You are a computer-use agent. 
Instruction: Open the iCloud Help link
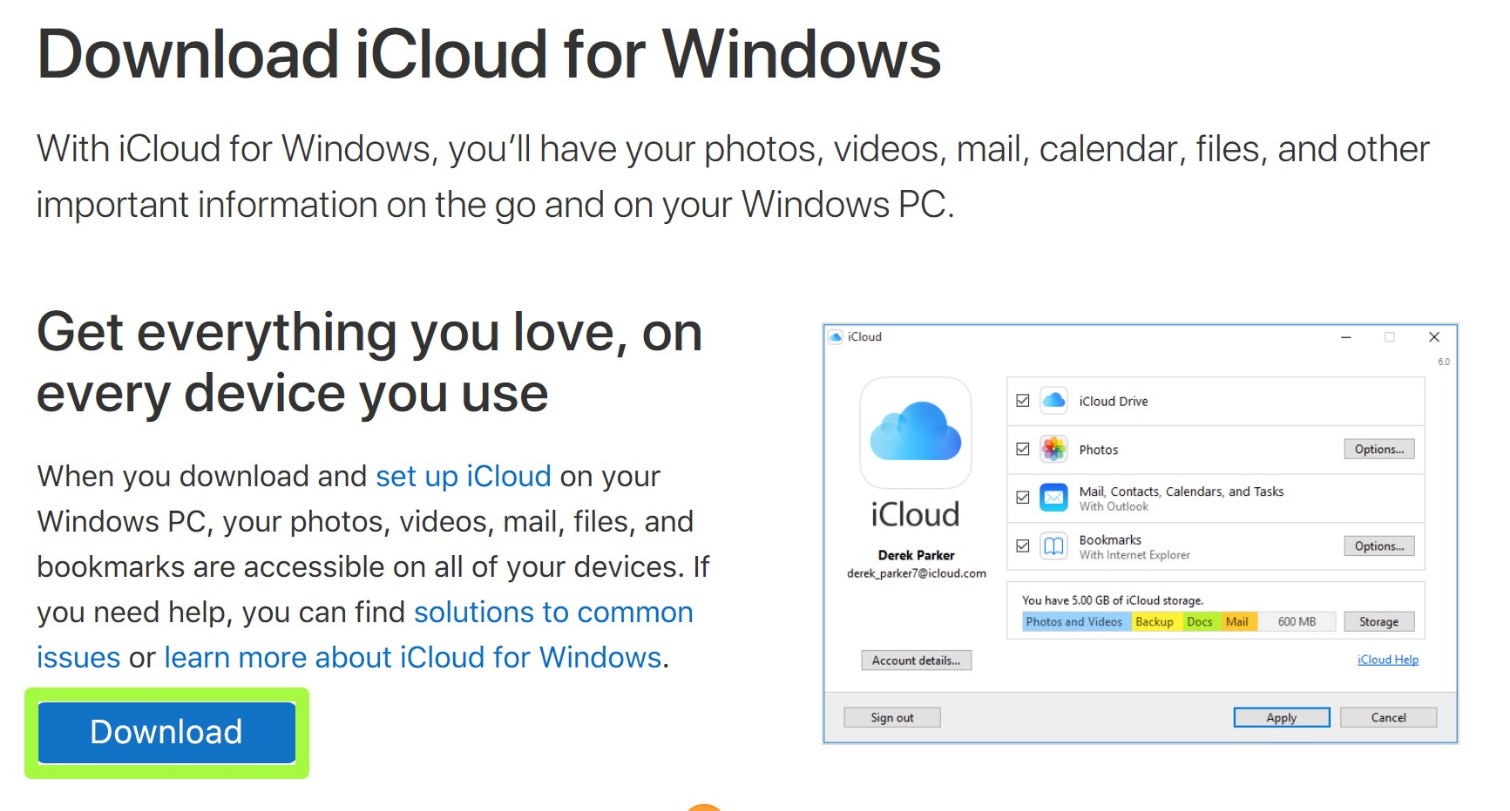tap(1388, 660)
